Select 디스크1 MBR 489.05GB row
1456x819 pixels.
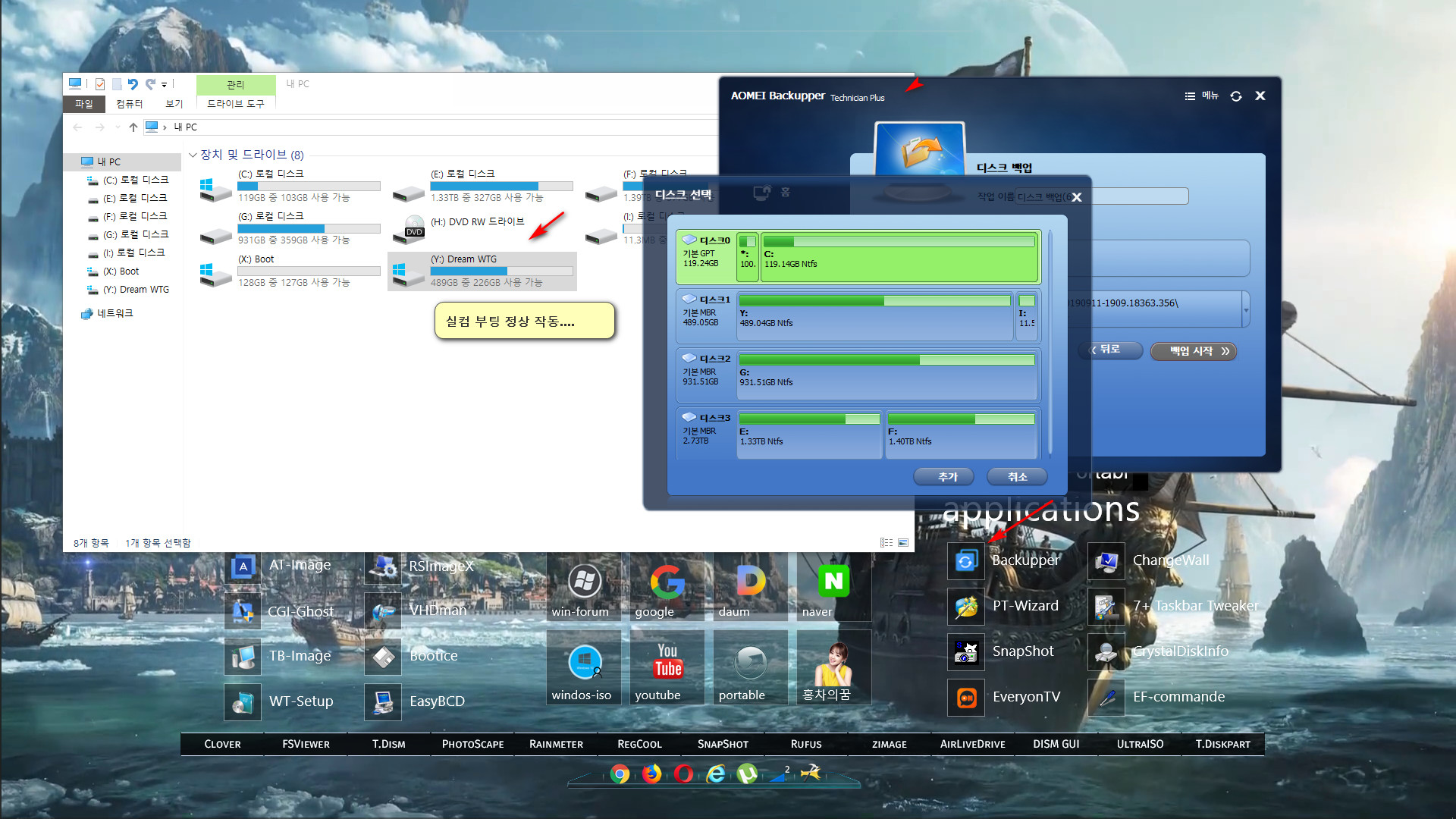(858, 317)
